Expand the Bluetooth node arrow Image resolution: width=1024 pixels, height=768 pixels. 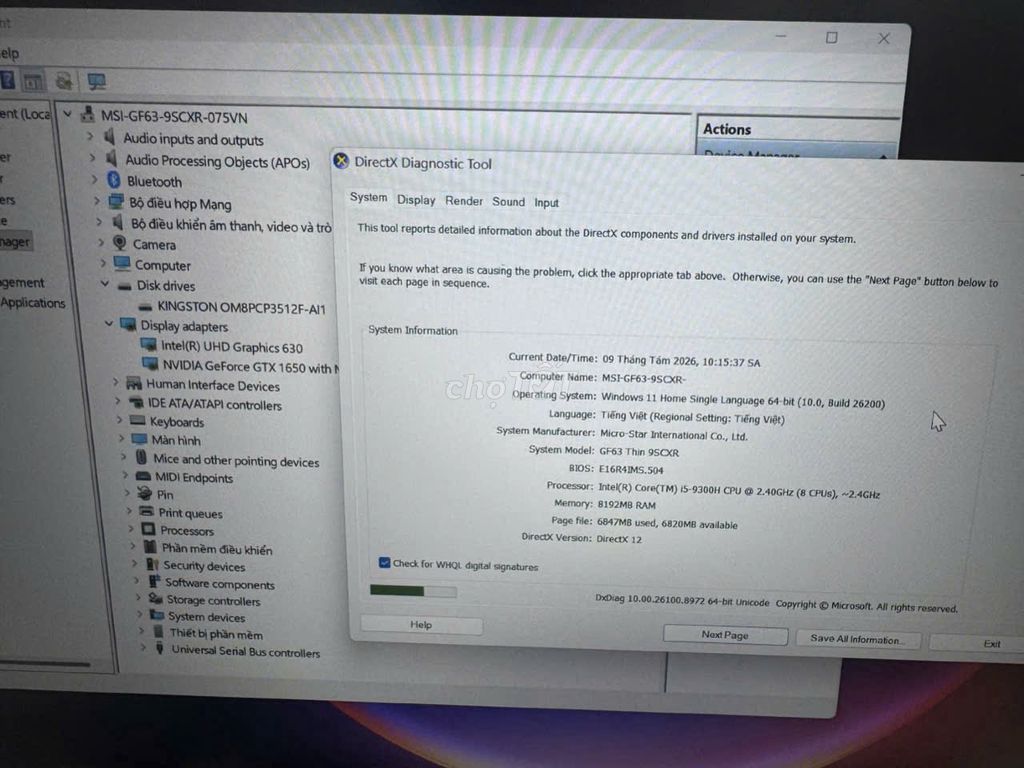pos(94,180)
